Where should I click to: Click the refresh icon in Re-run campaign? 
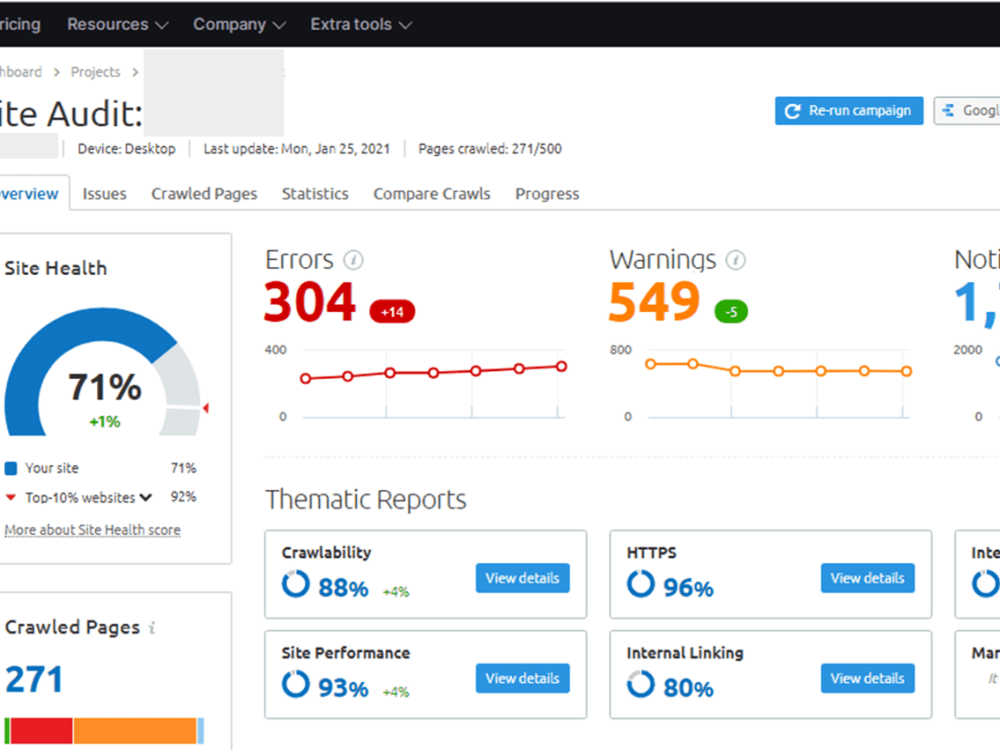pyautogui.click(x=792, y=111)
